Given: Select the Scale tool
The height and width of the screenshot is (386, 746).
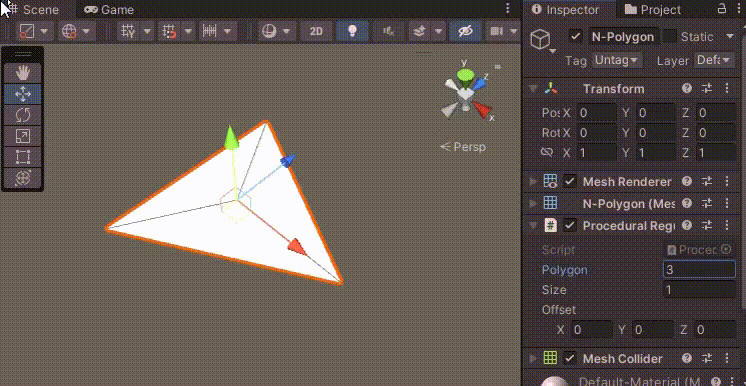Looking at the screenshot, I should (23, 136).
